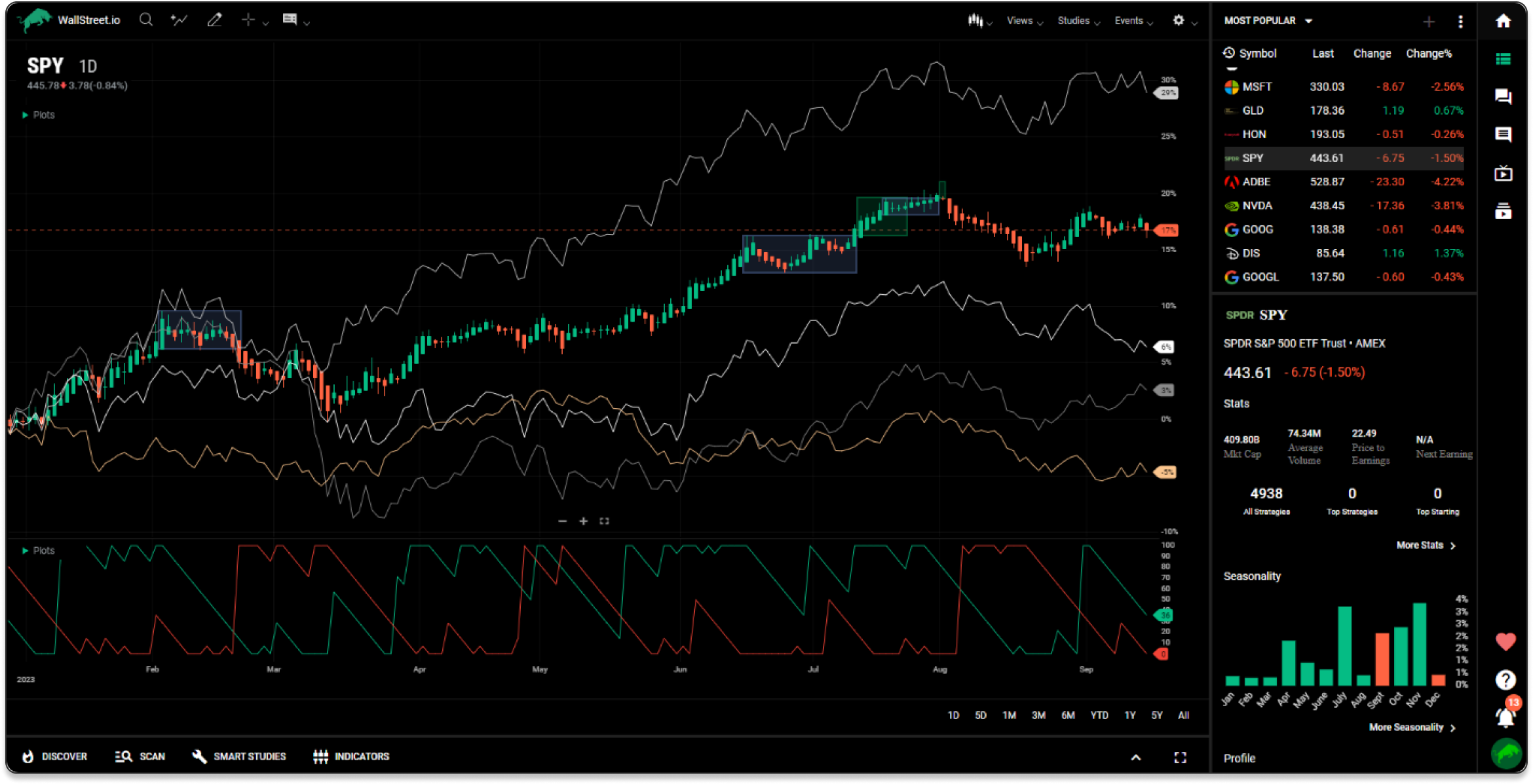Screen dimensions: 1533x784
Task: Open chart settings gear
Action: [1178, 20]
